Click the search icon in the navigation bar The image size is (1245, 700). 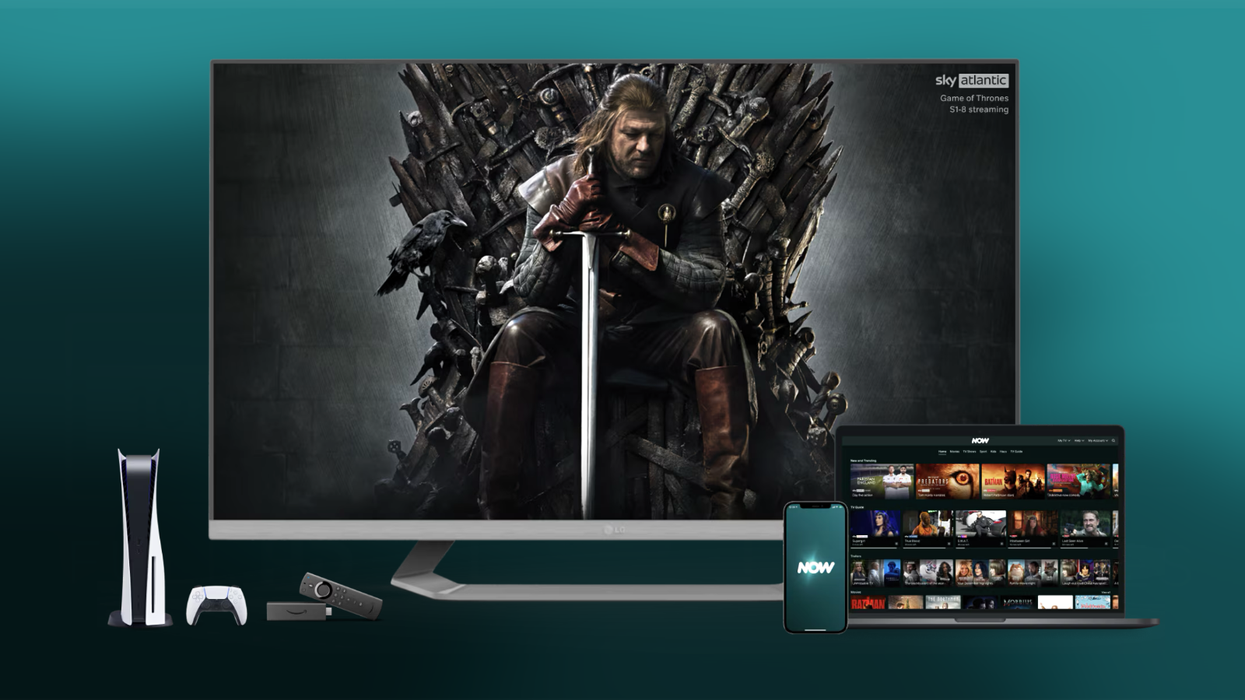pos(1113,441)
